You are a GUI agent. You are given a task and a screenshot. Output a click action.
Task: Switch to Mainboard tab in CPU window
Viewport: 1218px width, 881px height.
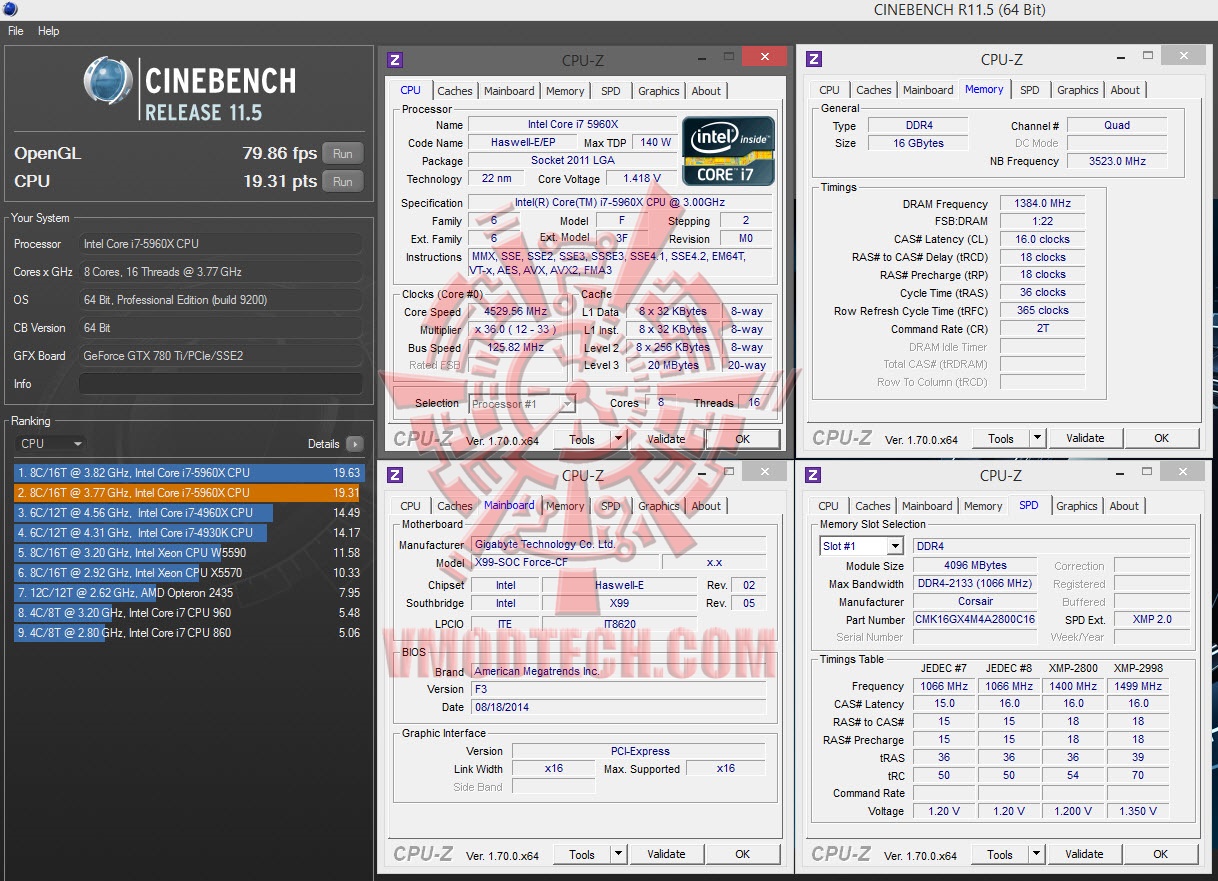tap(509, 91)
